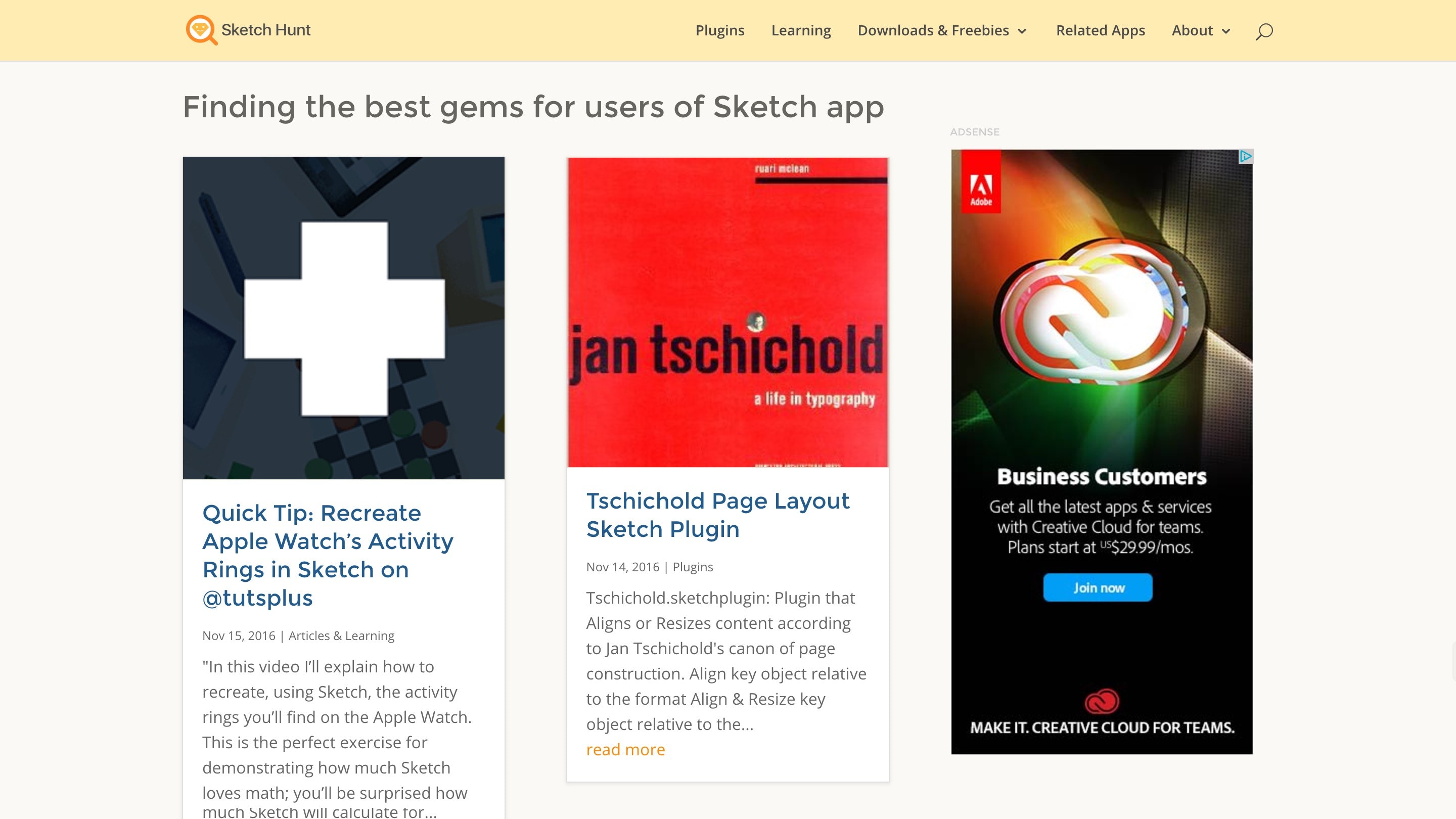
Task: Click the Sketch Hunt magnifier logo icon
Action: 201,30
